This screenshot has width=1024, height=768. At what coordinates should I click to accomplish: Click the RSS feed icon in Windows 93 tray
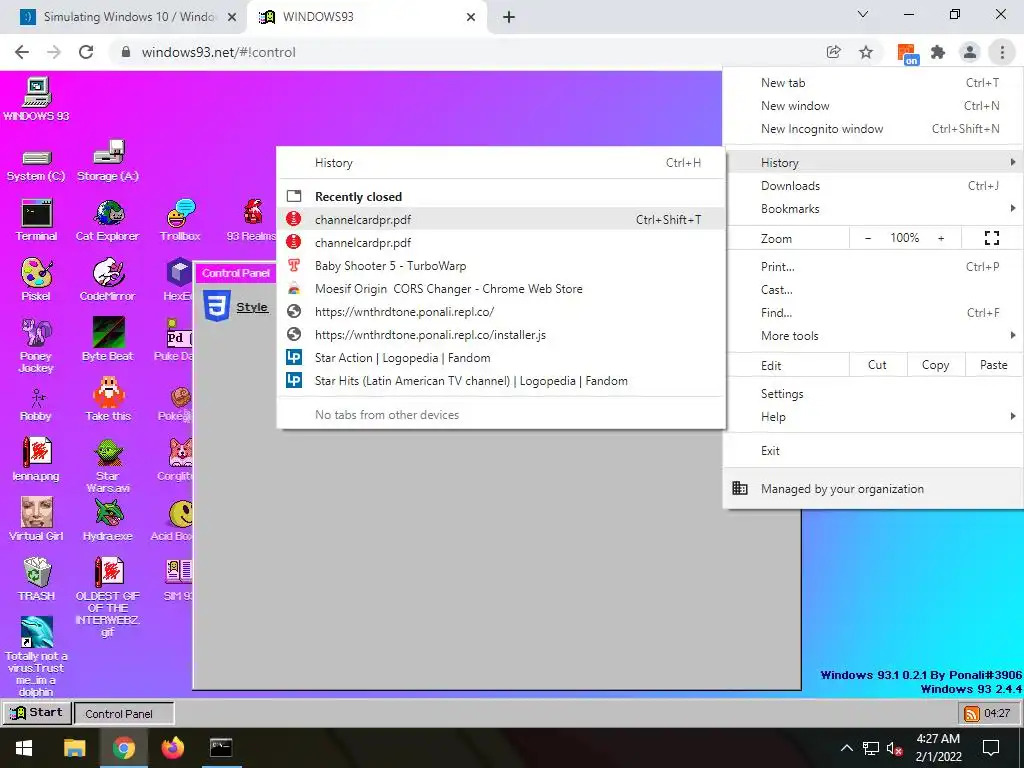tap(972, 714)
